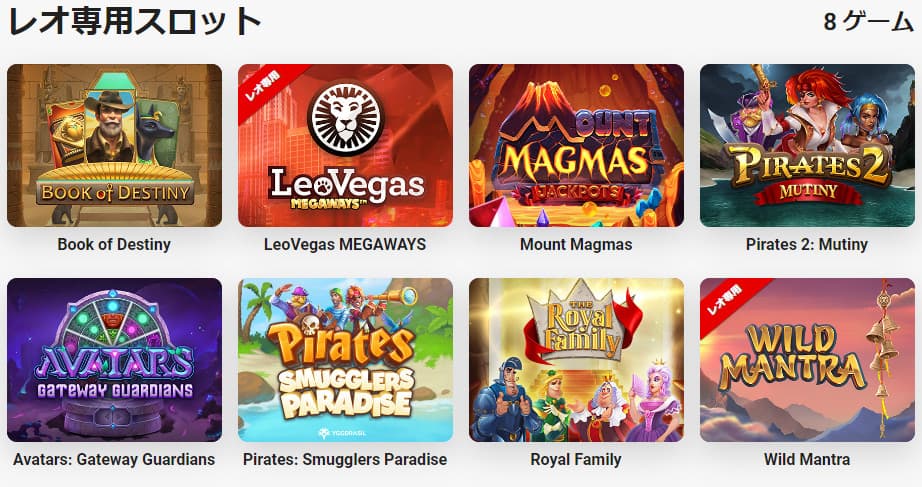Image resolution: width=922 pixels, height=487 pixels.
Task: Click the Book of Destiny title link
Action: point(114,244)
